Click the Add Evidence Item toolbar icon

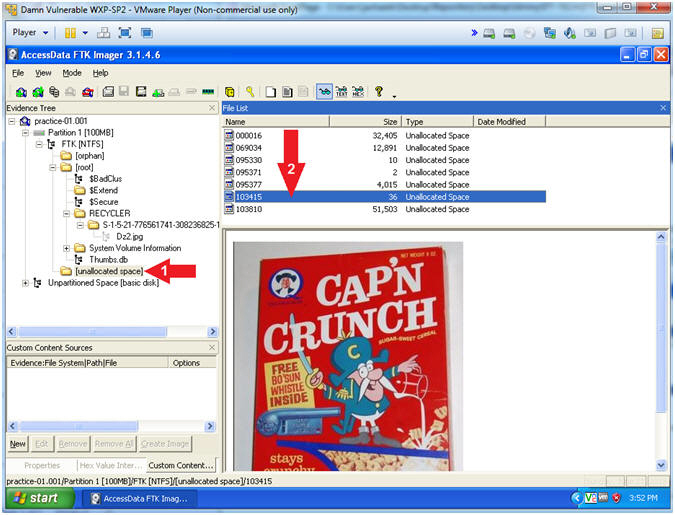tap(21, 92)
